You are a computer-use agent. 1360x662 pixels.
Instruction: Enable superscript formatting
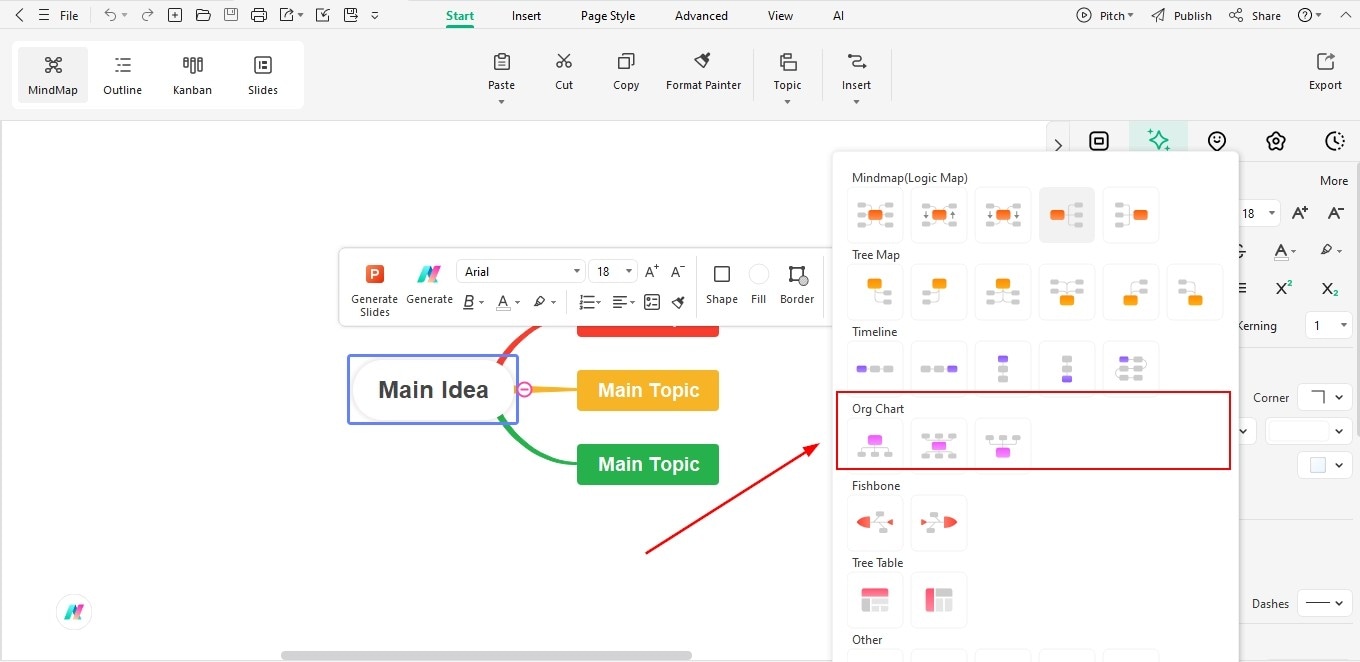(x=1283, y=288)
